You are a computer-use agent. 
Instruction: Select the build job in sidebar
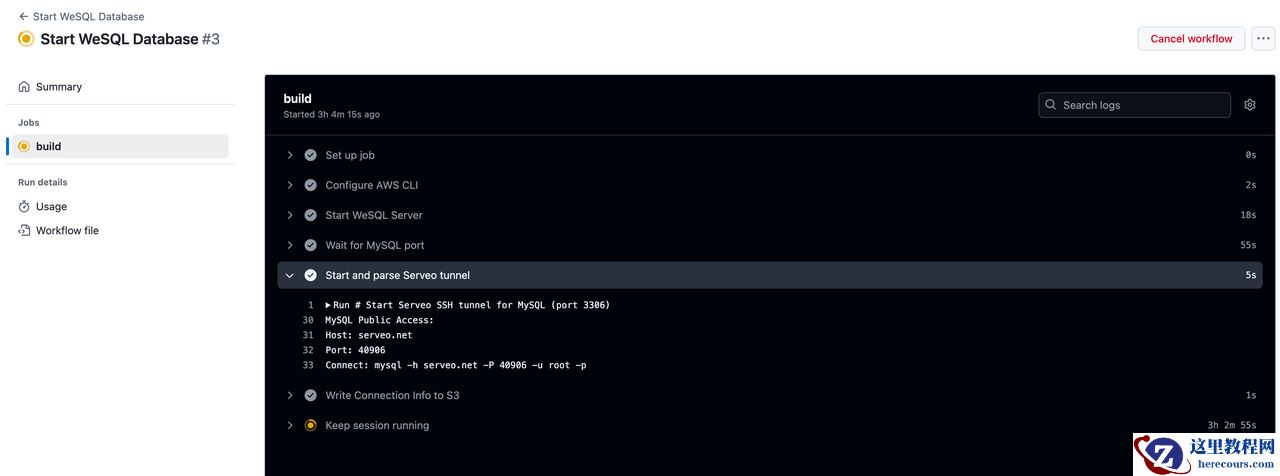tap(120, 146)
